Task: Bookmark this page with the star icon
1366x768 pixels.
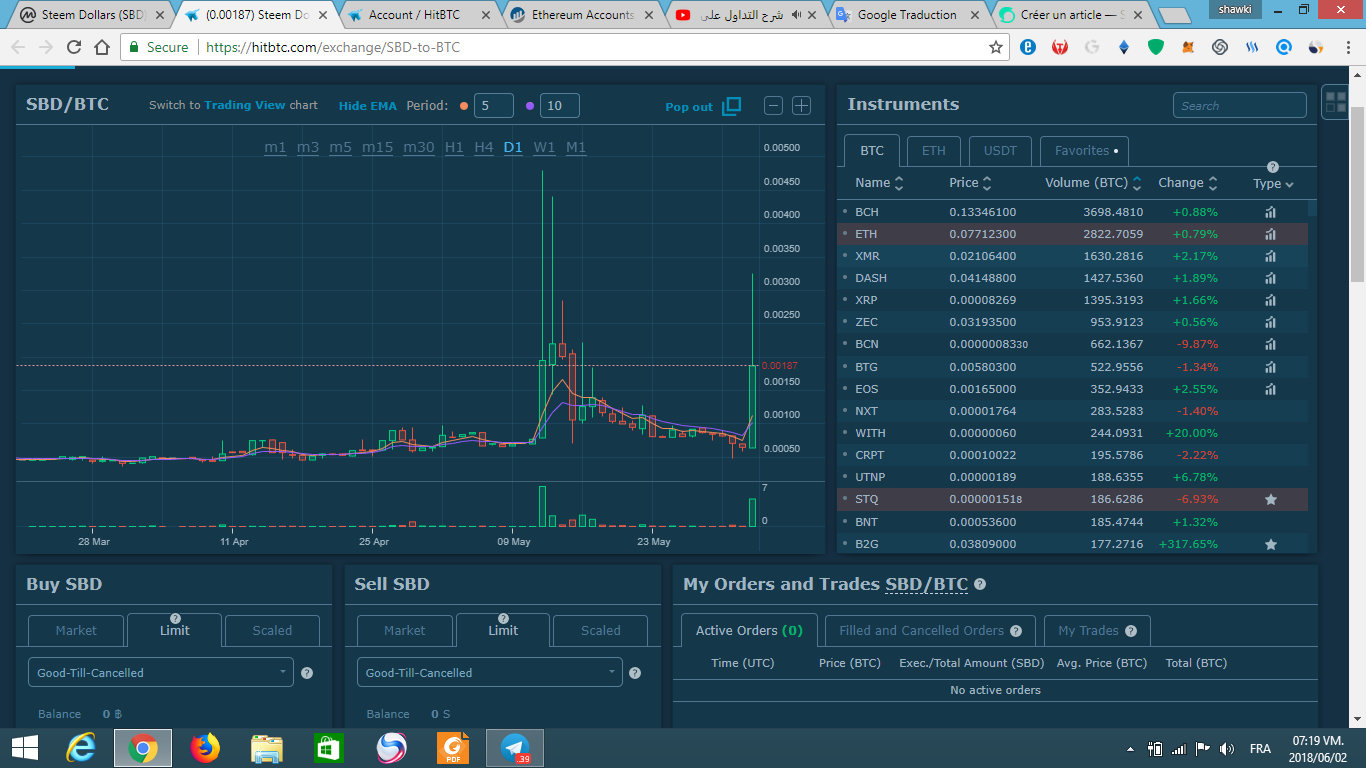Action: (996, 47)
